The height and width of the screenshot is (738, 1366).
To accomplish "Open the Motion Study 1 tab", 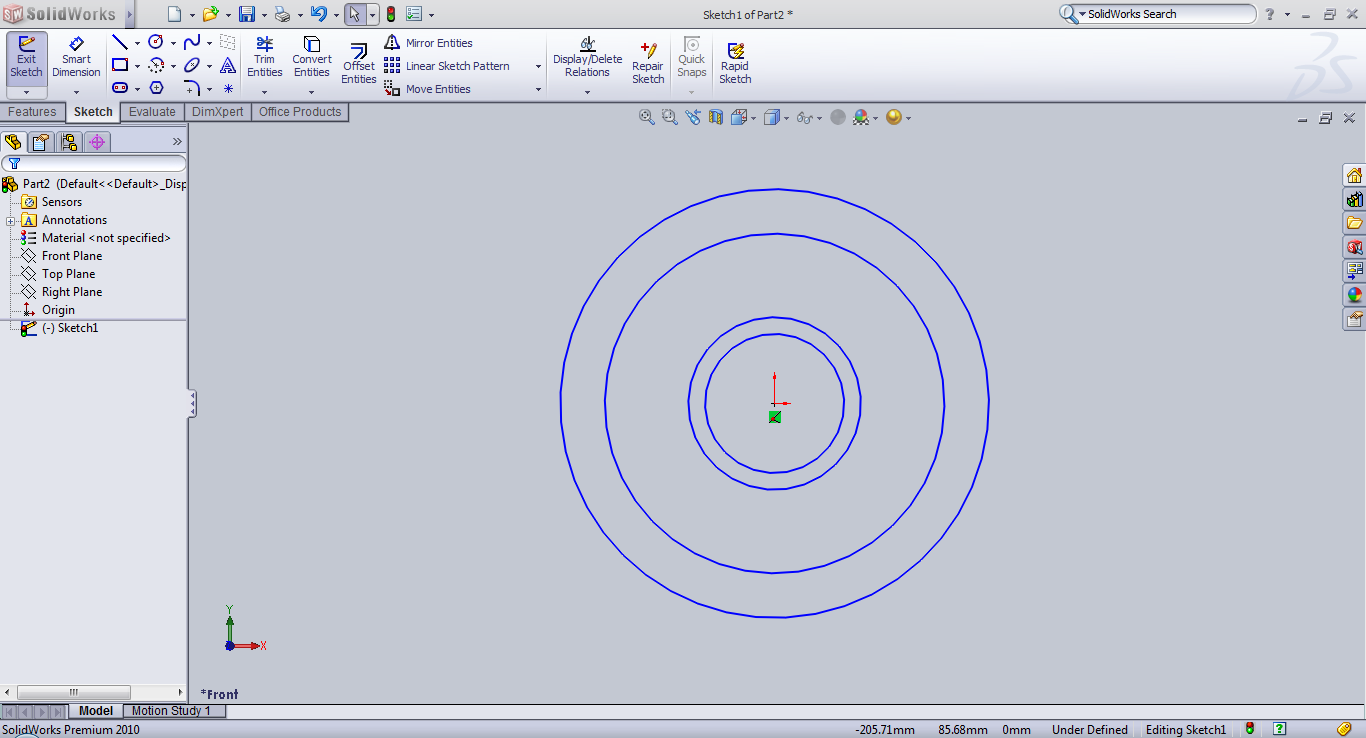I will [171, 711].
